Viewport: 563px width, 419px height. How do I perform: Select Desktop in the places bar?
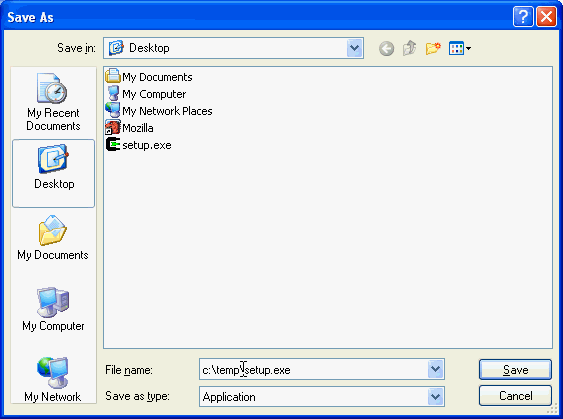coord(53,173)
